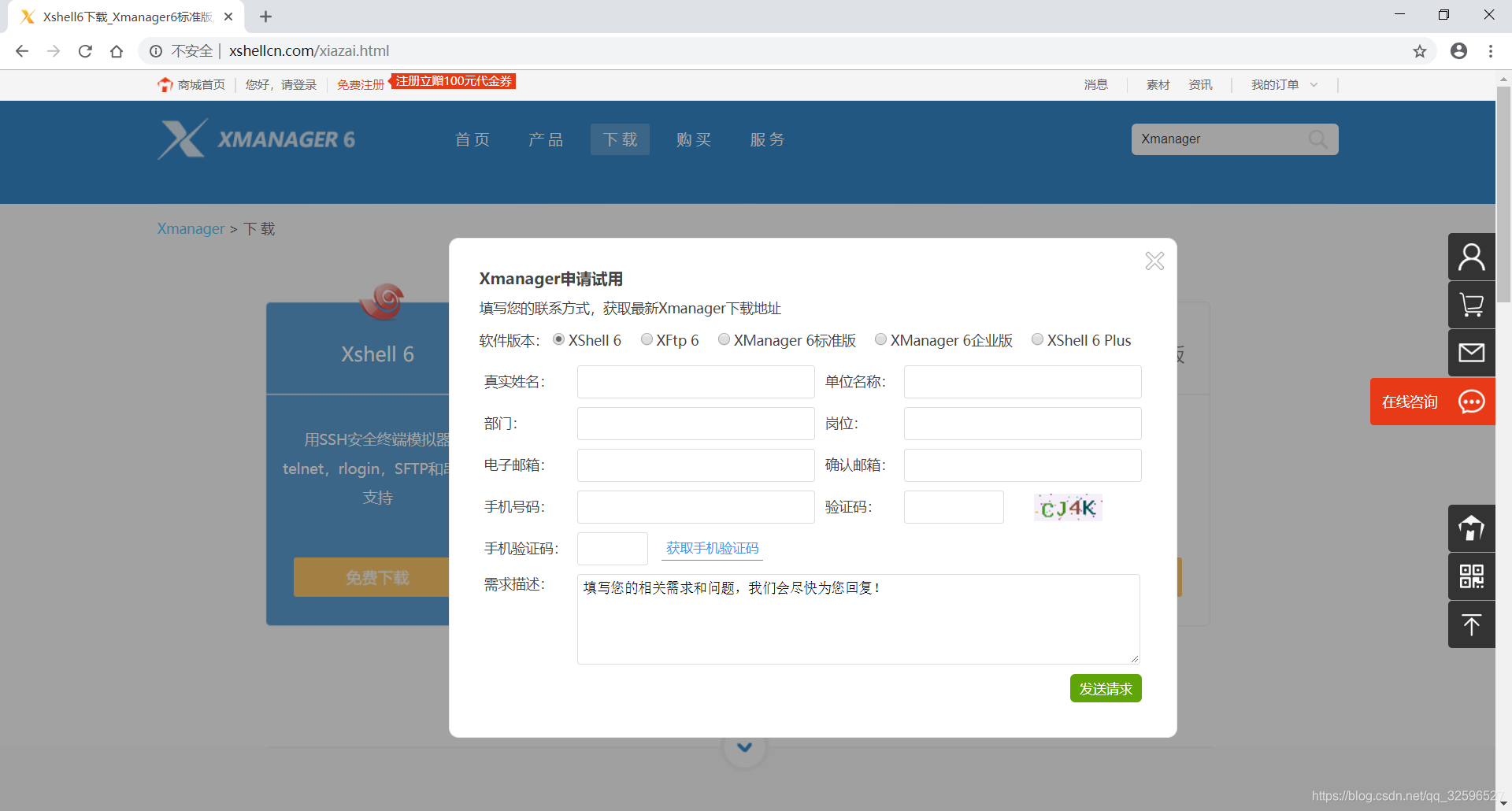This screenshot has width=1512, height=811.
Task: Select the XShell 6 Plus radio button
Action: (1037, 339)
